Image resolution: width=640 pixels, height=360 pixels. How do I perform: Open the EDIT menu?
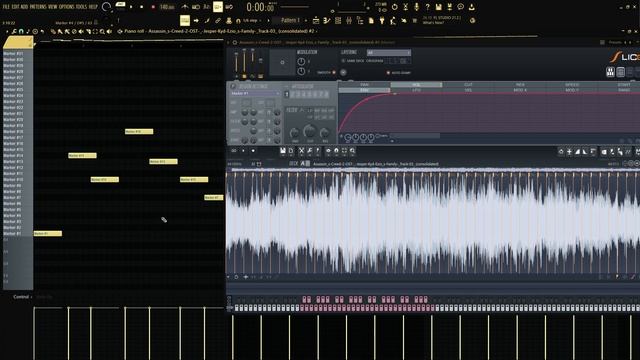[15, 7]
